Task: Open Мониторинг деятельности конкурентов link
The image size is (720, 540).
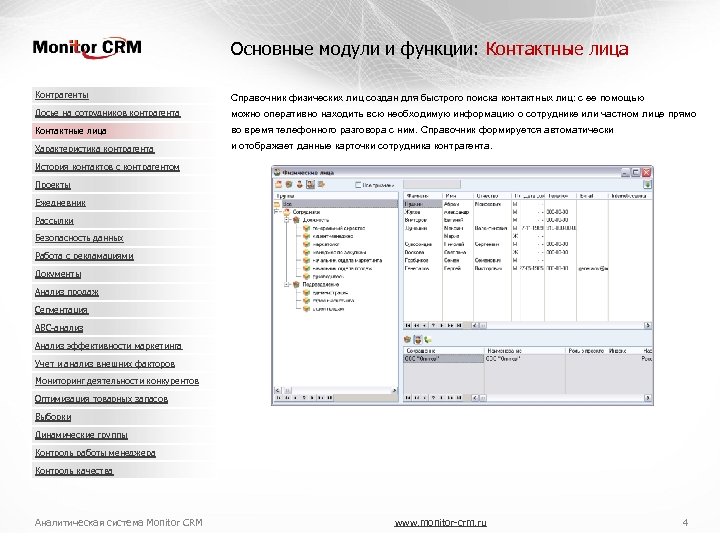Action: [x=117, y=381]
